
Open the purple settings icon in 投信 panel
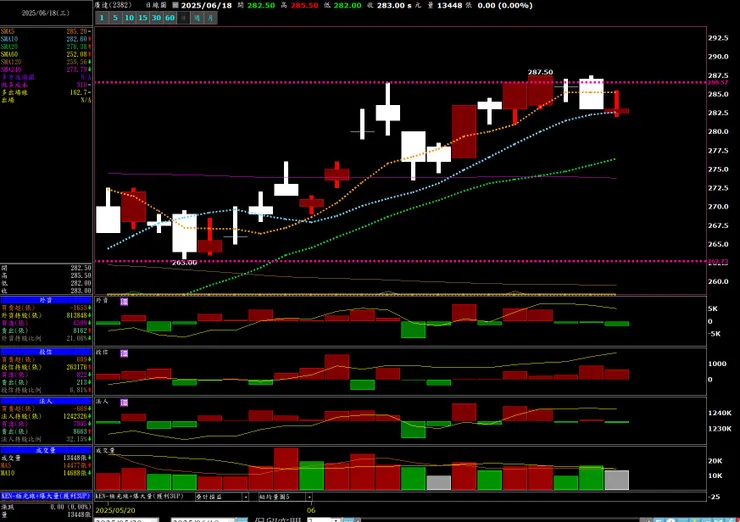[124, 354]
